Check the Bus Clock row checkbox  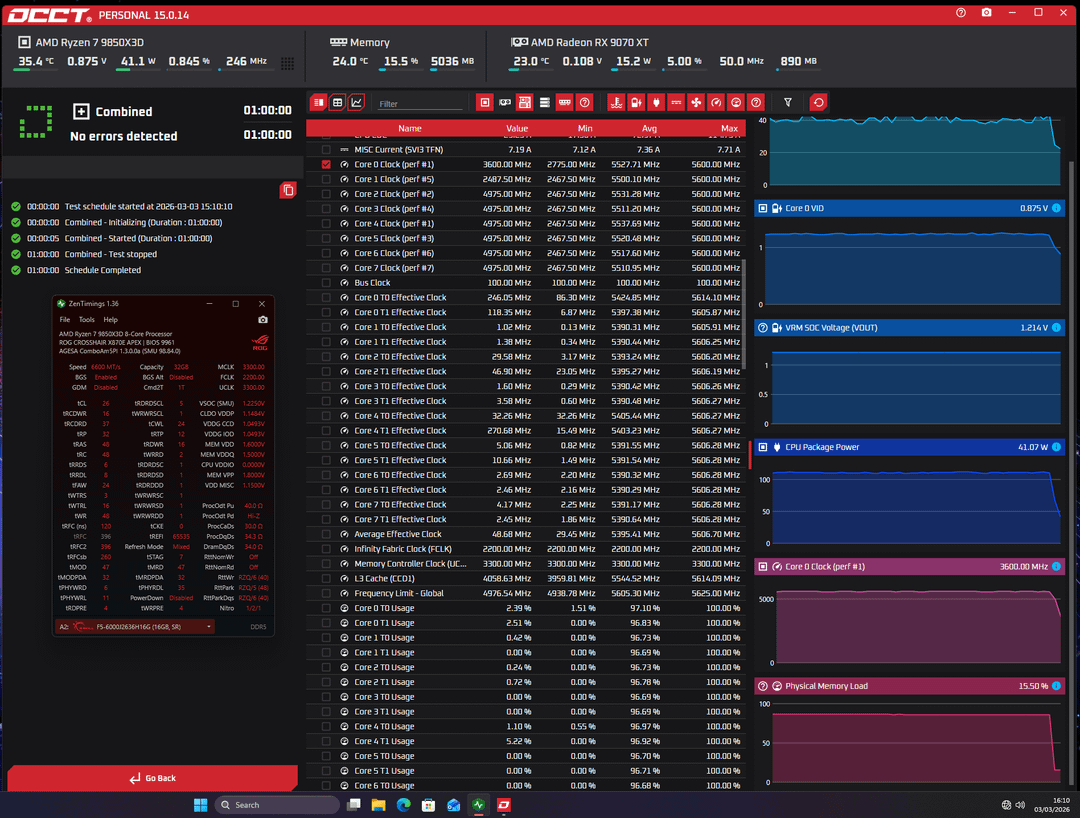click(326, 283)
